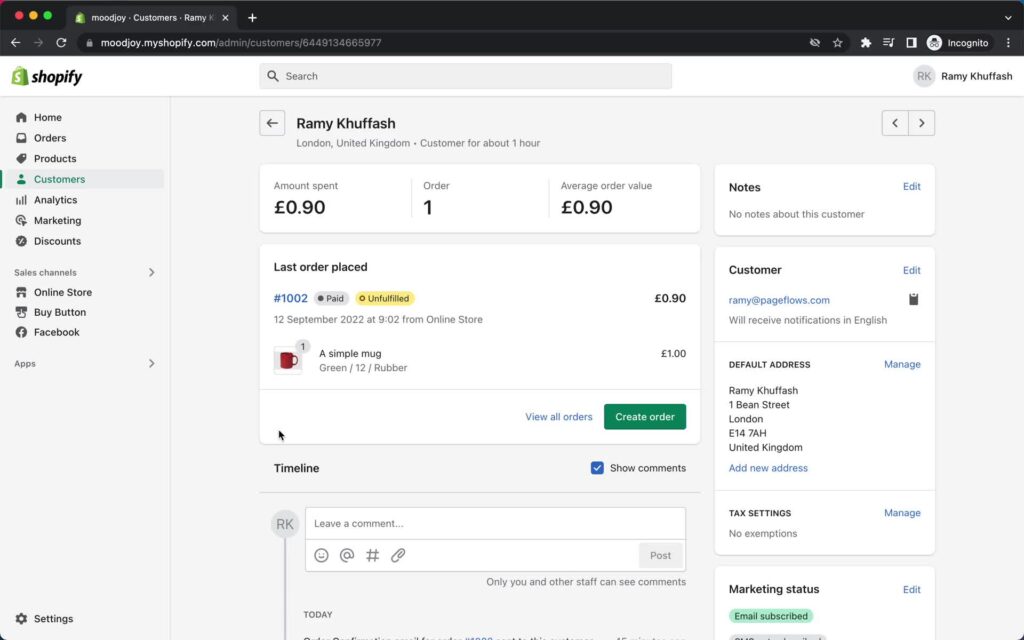
Task: Open order #1002
Action: [x=290, y=297]
